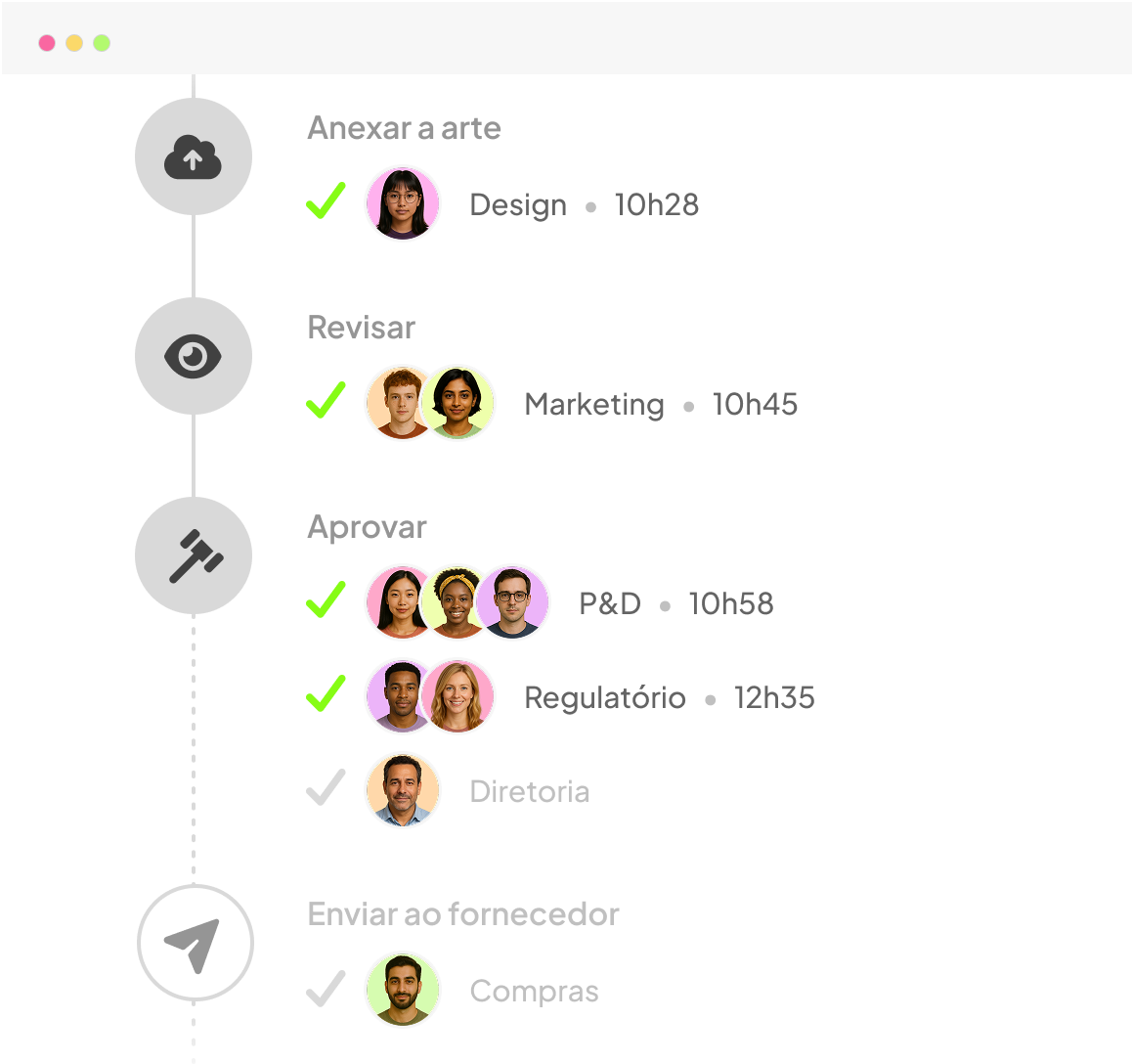Click the eye review step icon
The height and width of the screenshot is (1064, 1132).
[193, 356]
